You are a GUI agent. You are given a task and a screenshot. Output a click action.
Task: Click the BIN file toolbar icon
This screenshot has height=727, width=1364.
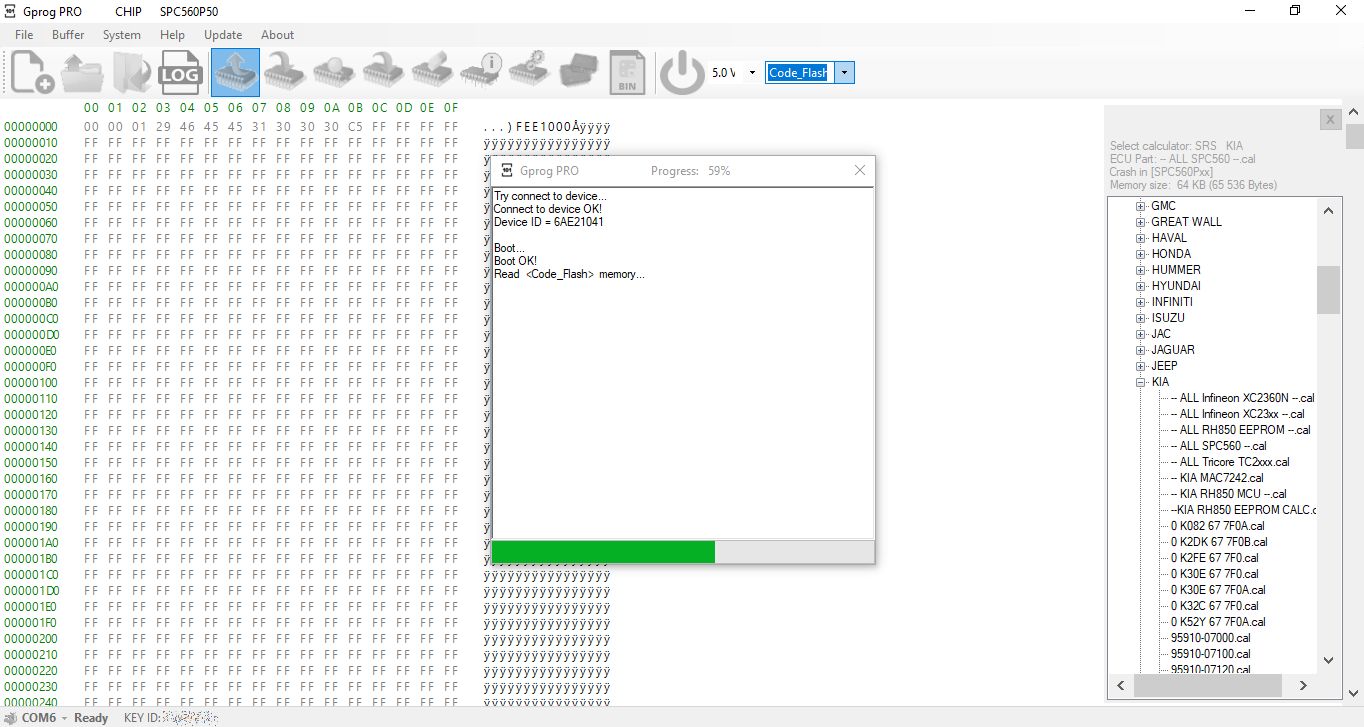click(x=628, y=73)
